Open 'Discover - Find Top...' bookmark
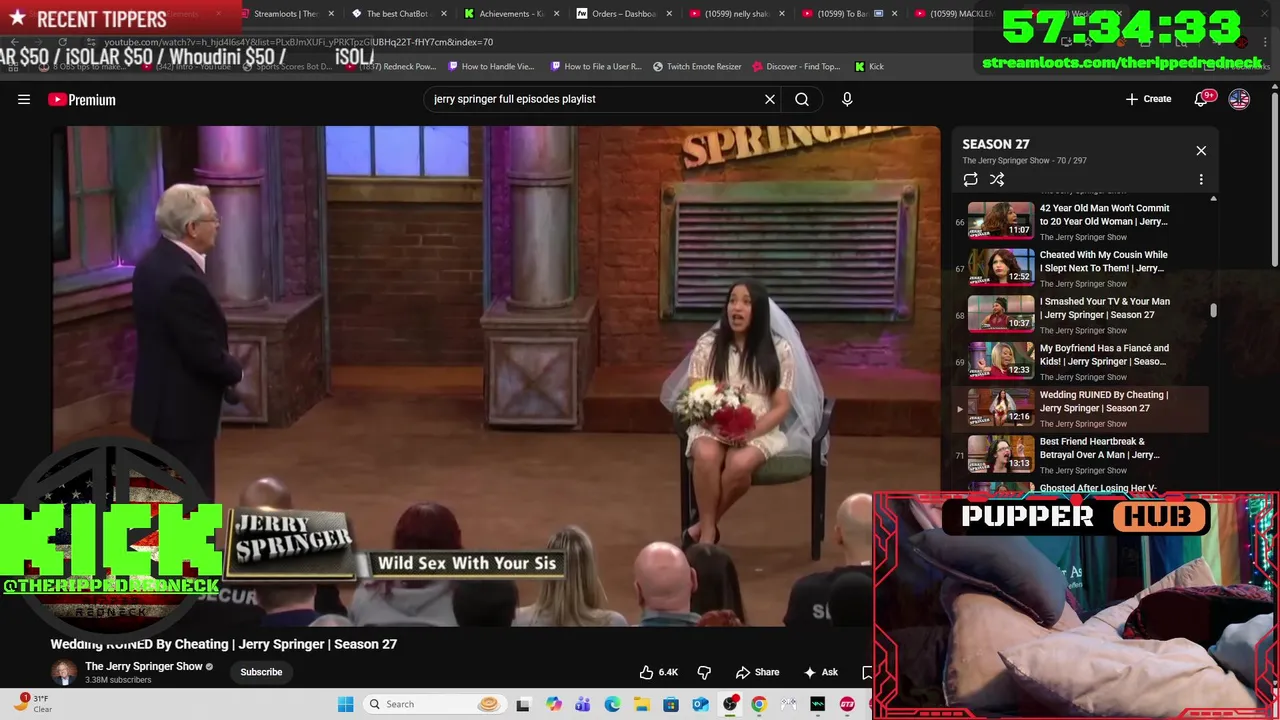 (796, 67)
